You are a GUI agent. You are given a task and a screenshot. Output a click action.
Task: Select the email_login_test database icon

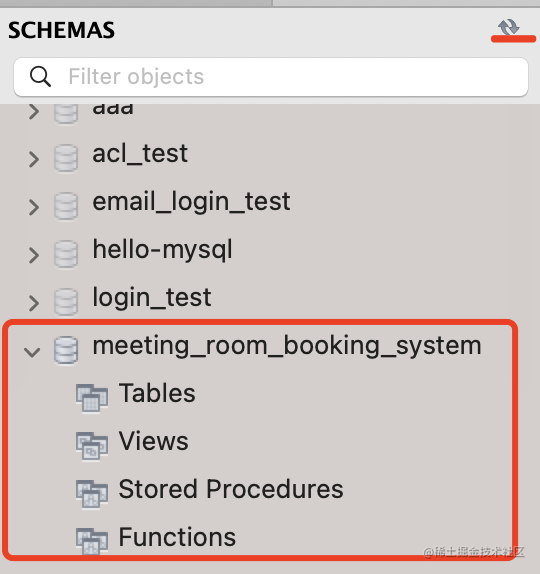[x=66, y=206]
